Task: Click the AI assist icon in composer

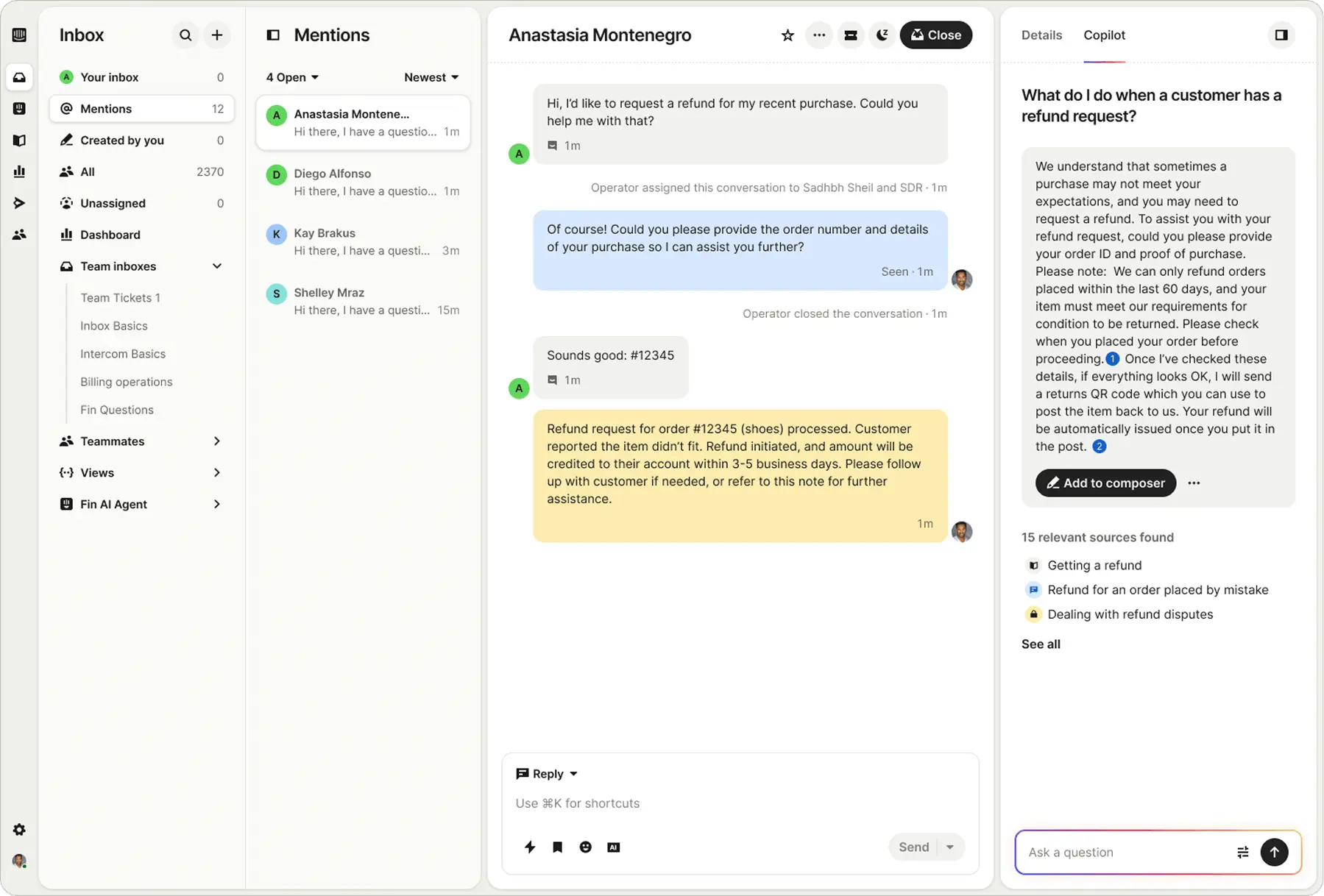Action: tap(613, 847)
